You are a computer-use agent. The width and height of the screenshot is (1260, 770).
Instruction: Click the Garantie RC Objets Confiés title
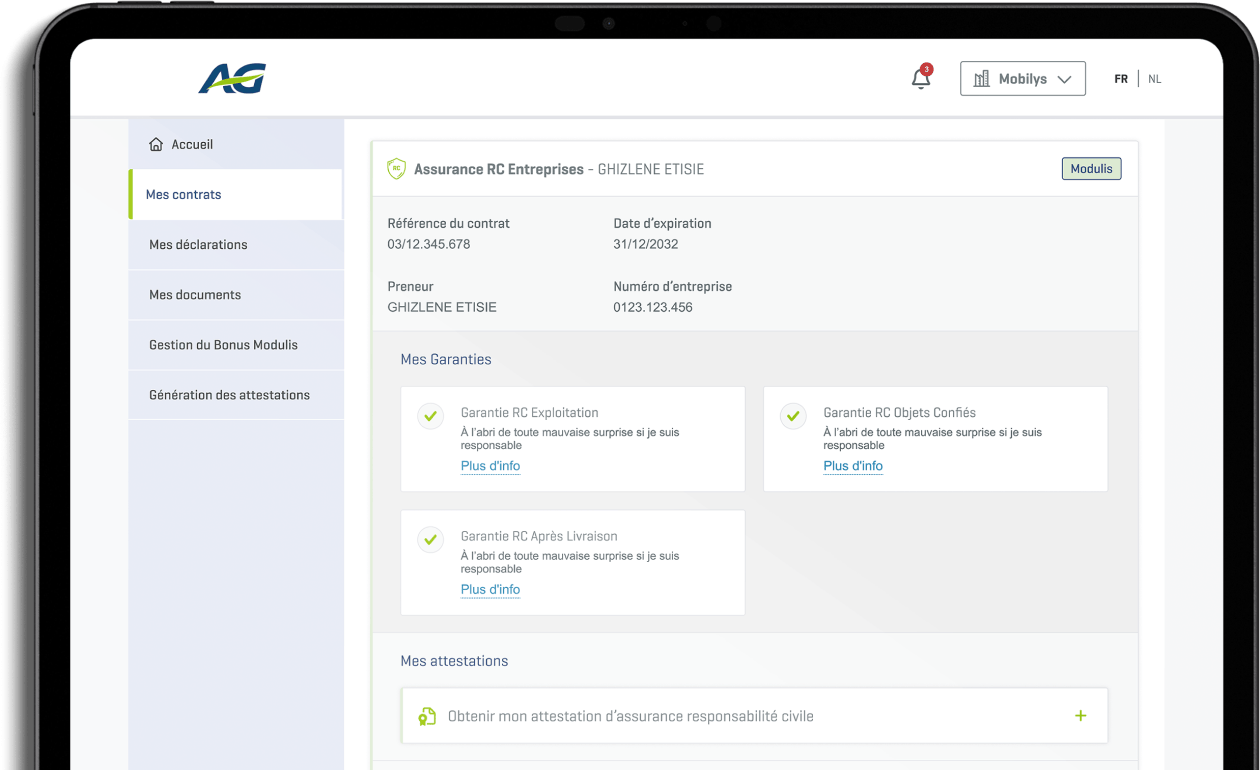point(900,412)
